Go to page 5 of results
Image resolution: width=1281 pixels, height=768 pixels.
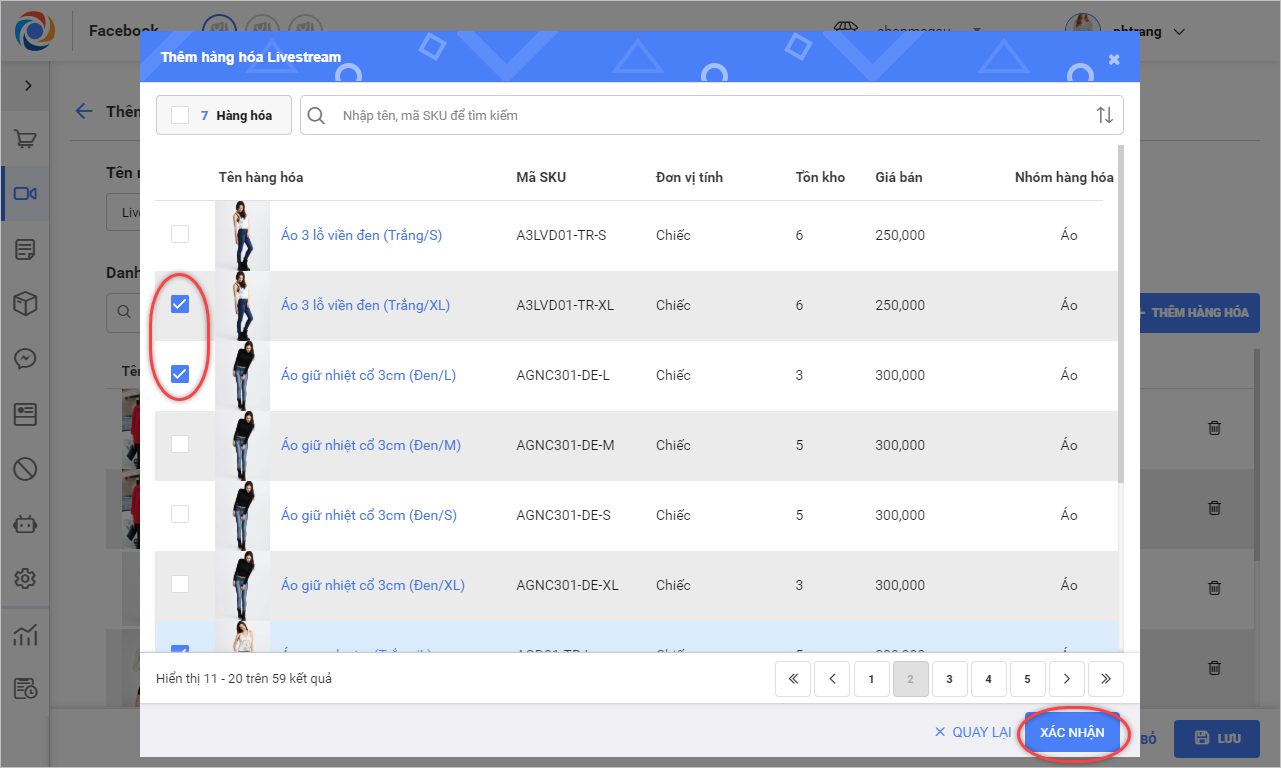1027,679
